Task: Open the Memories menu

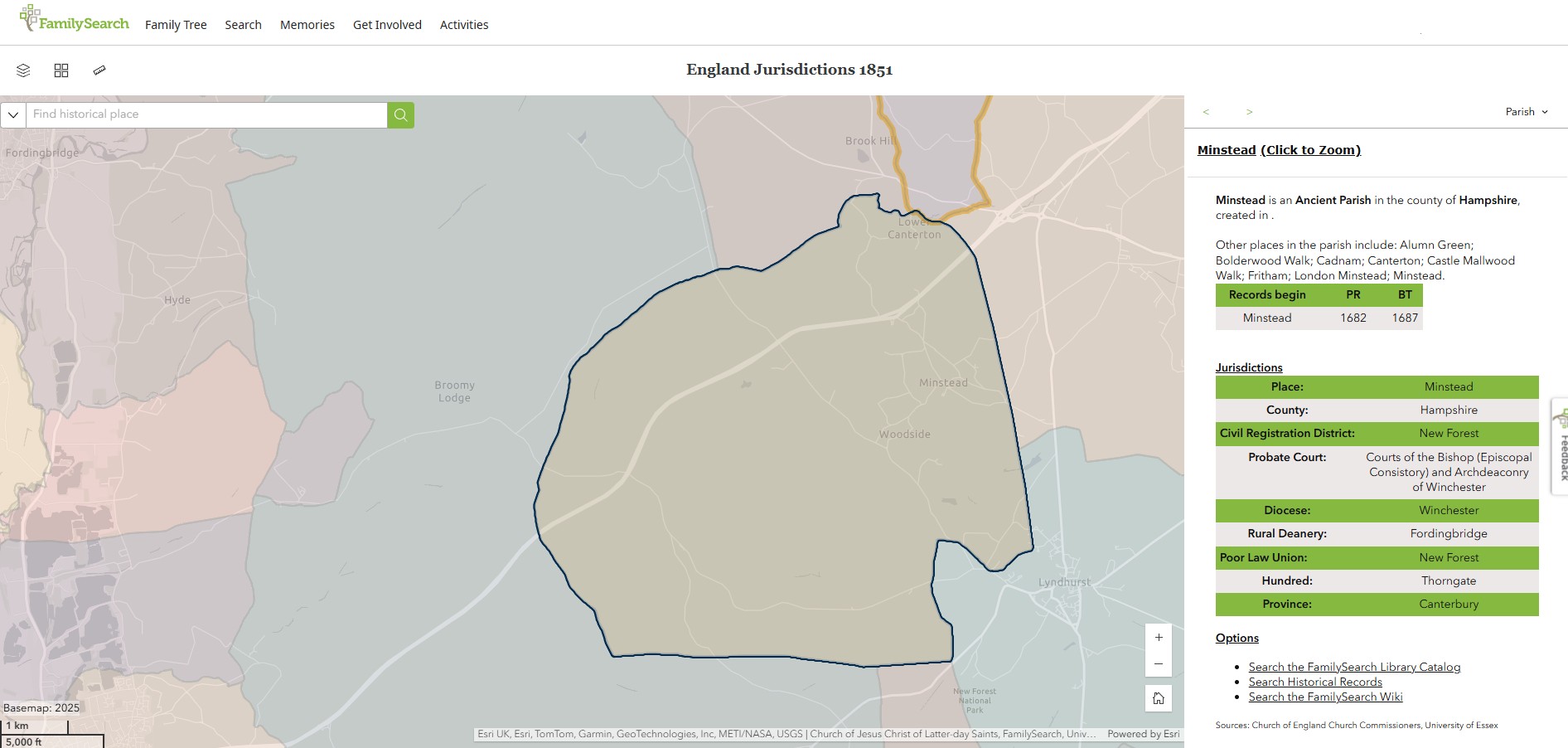Action: coord(307,25)
